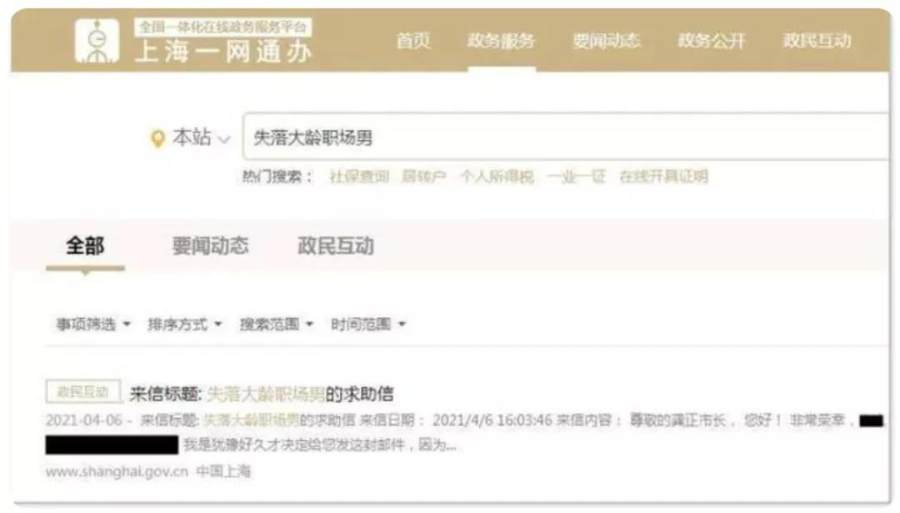The height and width of the screenshot is (513, 900).
Task: Select 政务服务 in the top navigation
Action: tap(501, 41)
